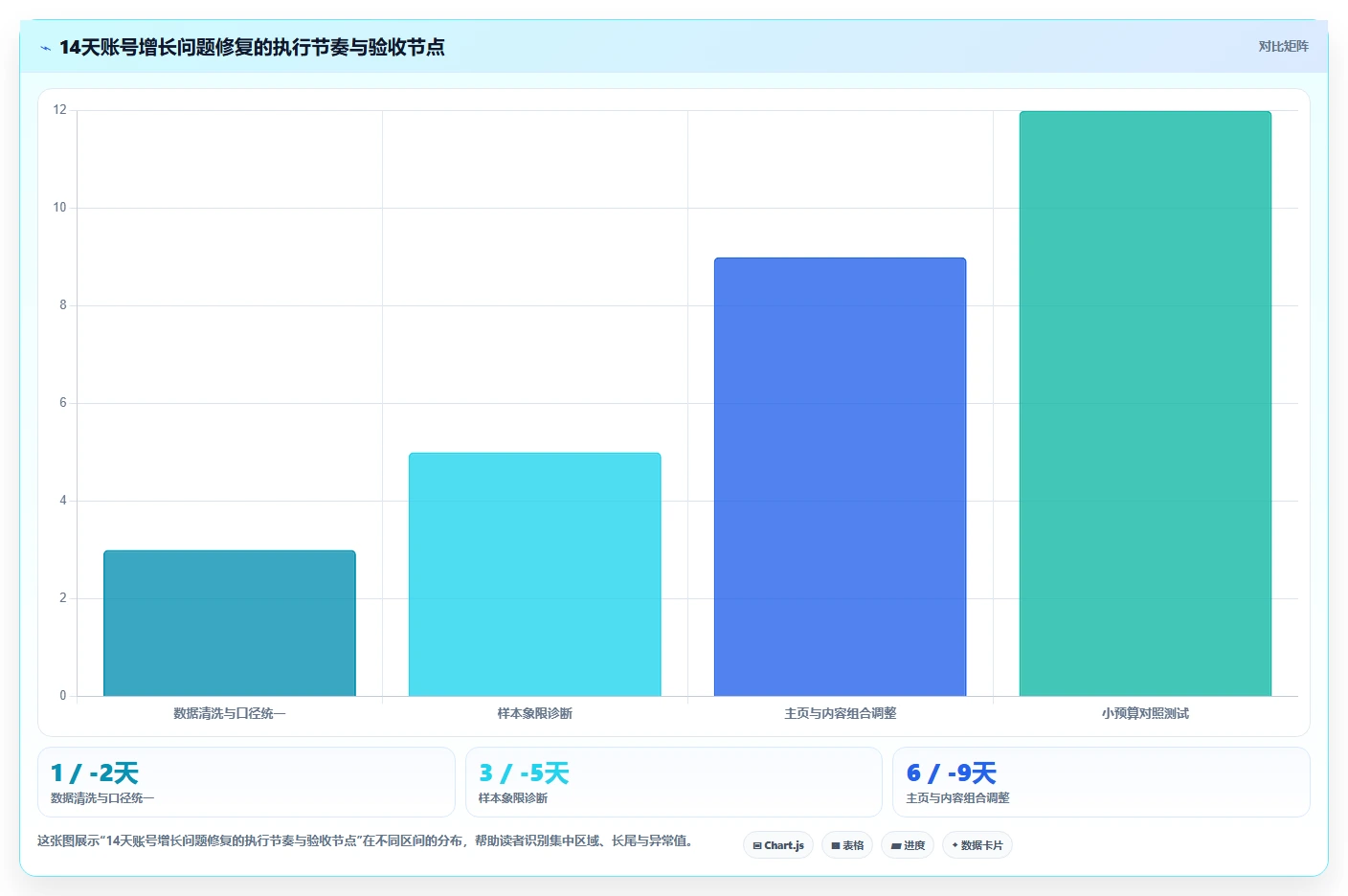Click the y-axis value 4
1348x896 pixels.
(63, 501)
